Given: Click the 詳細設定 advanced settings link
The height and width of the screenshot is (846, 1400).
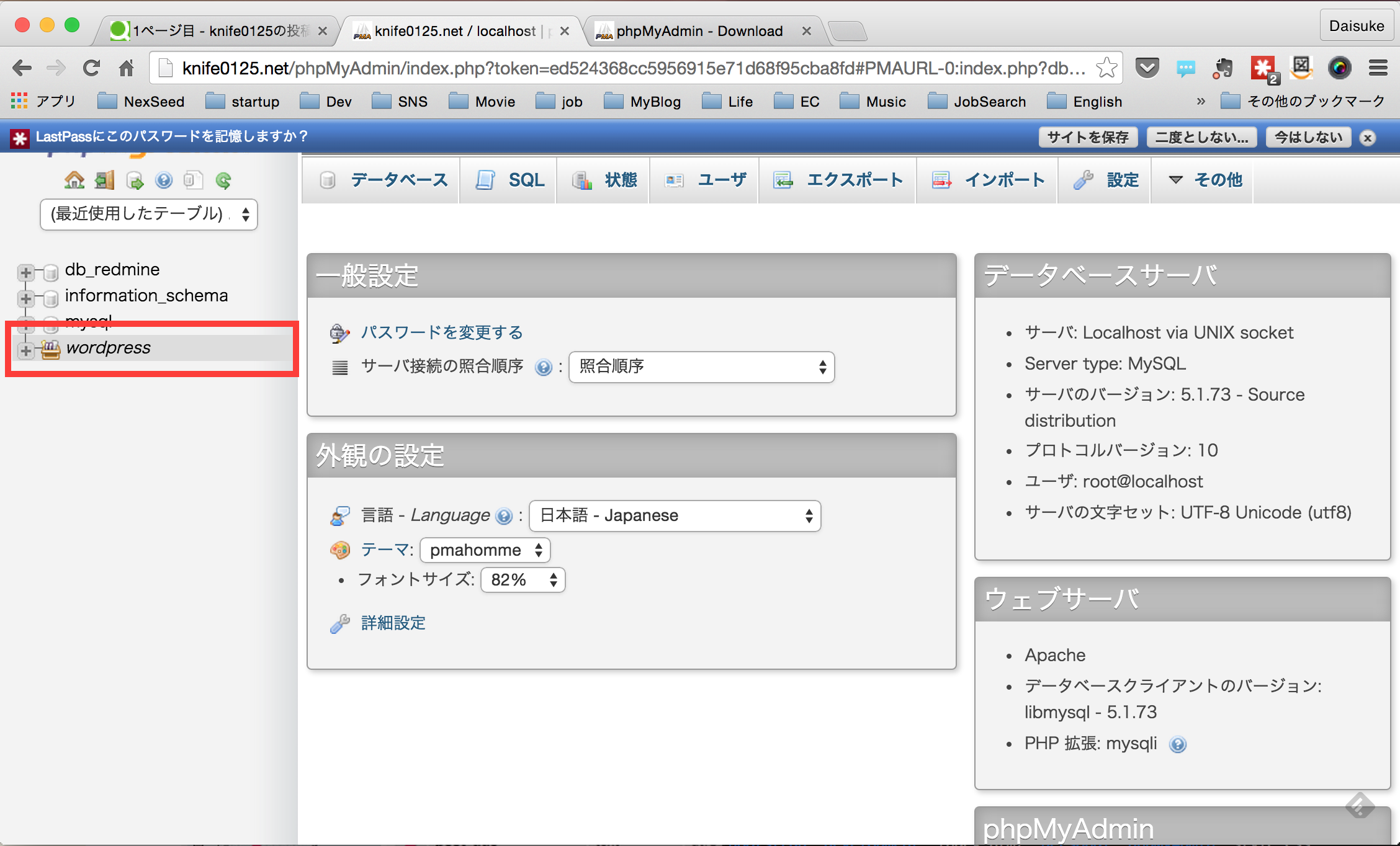Looking at the screenshot, I should pyautogui.click(x=393, y=623).
